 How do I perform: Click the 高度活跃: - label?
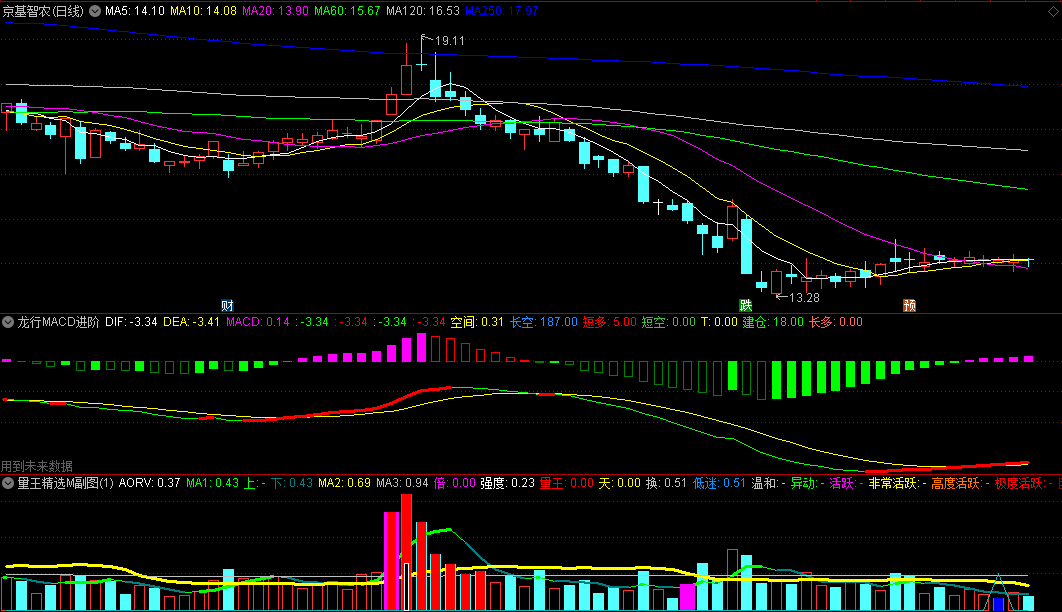960,483
